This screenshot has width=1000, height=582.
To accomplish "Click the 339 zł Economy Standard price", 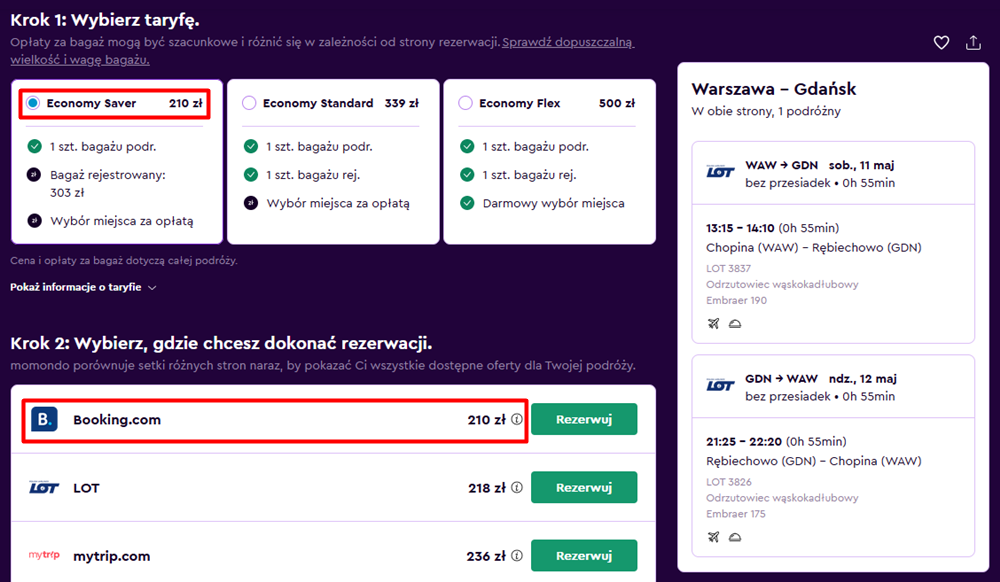I will pos(402,103).
